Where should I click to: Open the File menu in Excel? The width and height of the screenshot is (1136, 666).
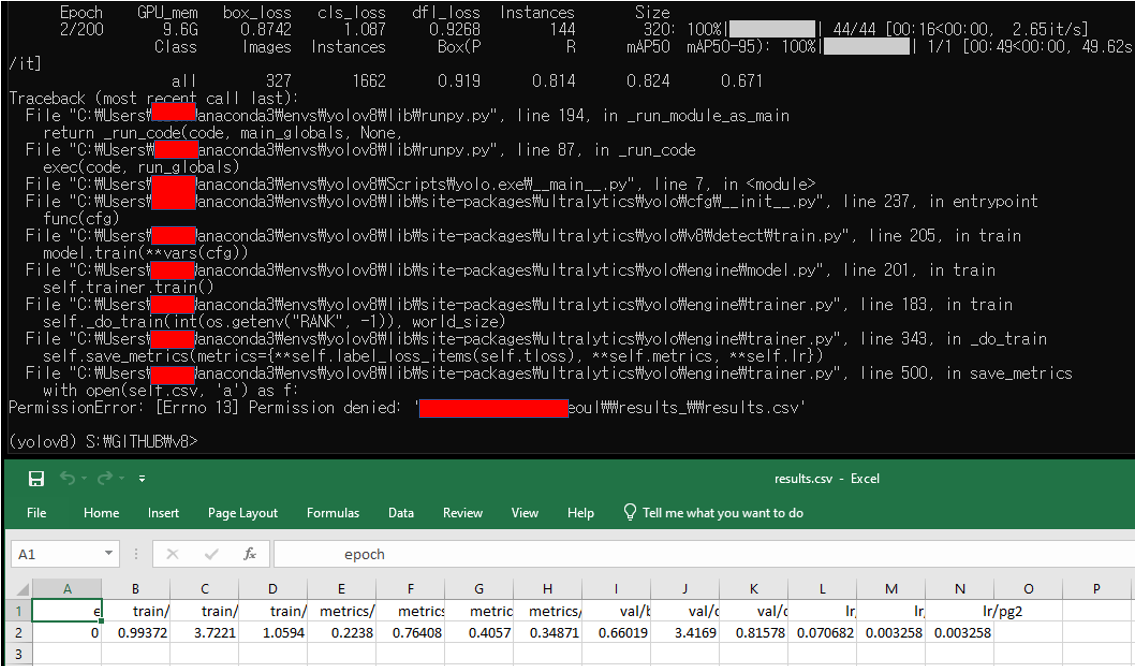[x=36, y=512]
